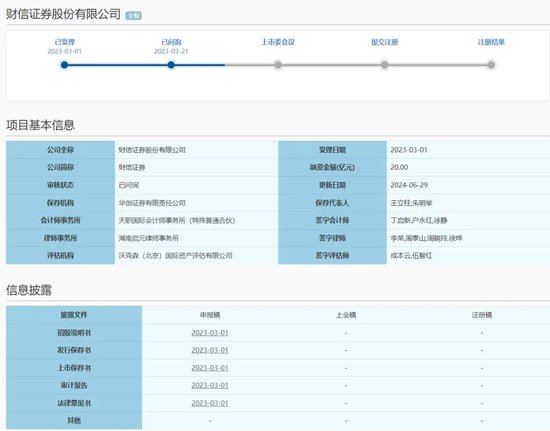Image resolution: width=550 pixels, height=431 pixels.
Task: Select the 已问询 stage label
Action: pyautogui.click(x=171, y=42)
